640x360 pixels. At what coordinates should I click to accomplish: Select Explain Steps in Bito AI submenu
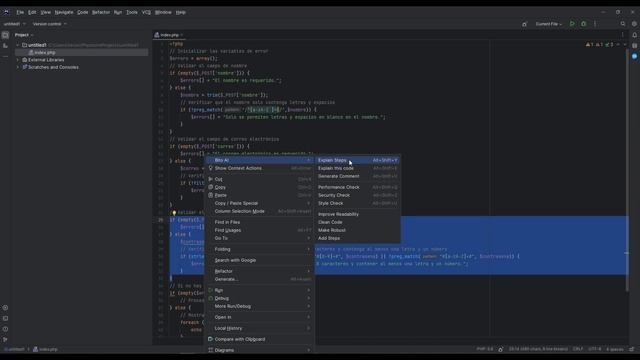[x=358, y=160]
